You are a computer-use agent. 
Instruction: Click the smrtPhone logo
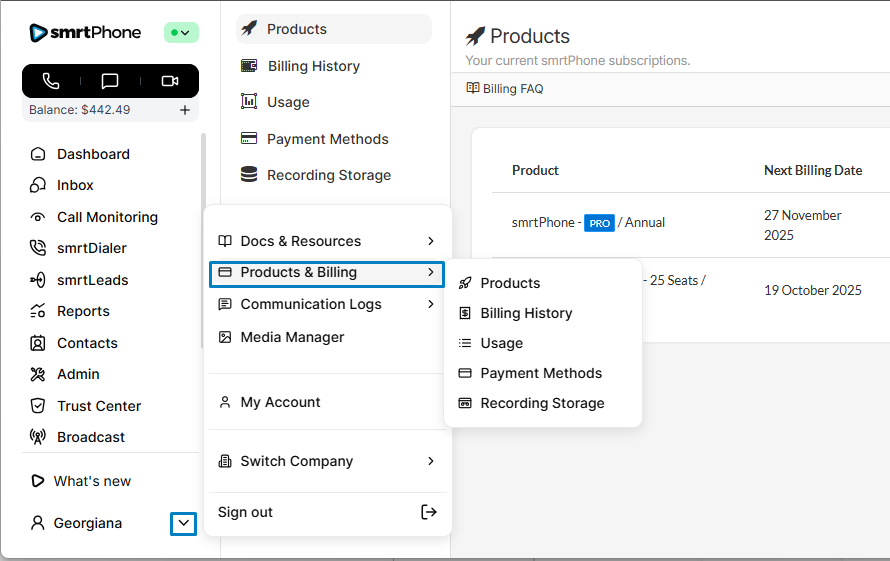pos(85,33)
